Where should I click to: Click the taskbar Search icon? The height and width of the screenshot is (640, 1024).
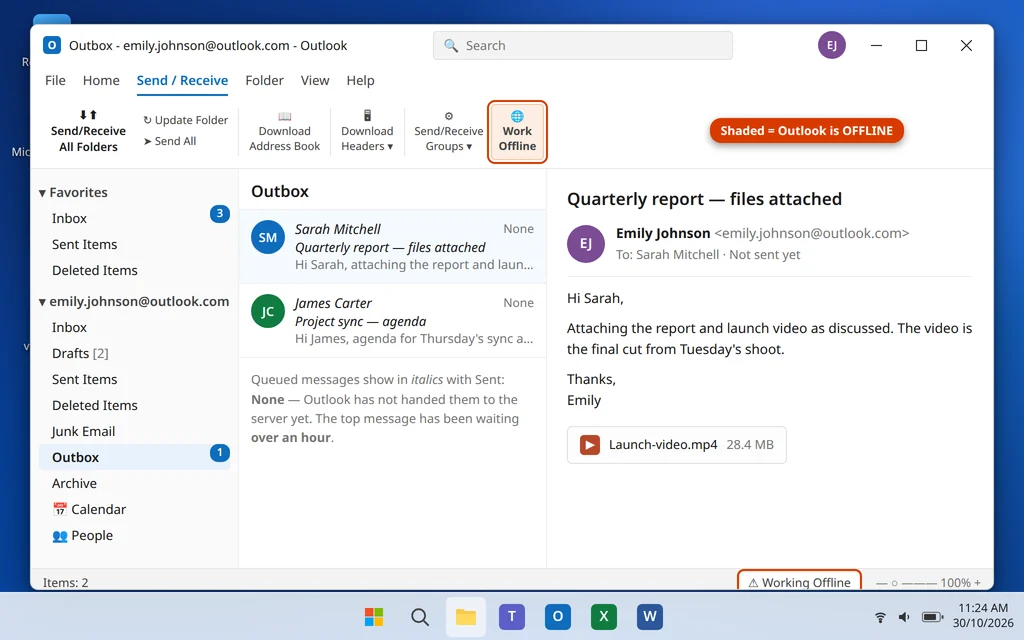pyautogui.click(x=420, y=616)
